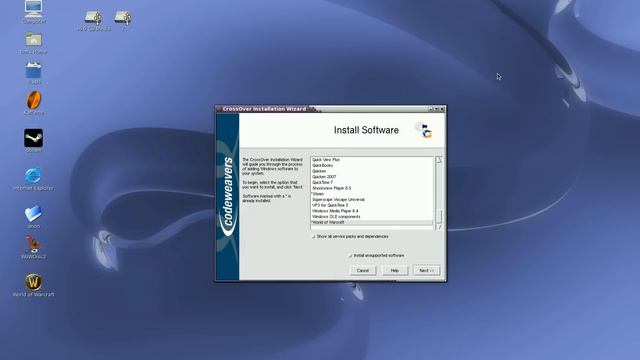The height and width of the screenshot is (360, 640).
Task: Select the Steam entry in the list
Action: pyautogui.click(x=371, y=194)
